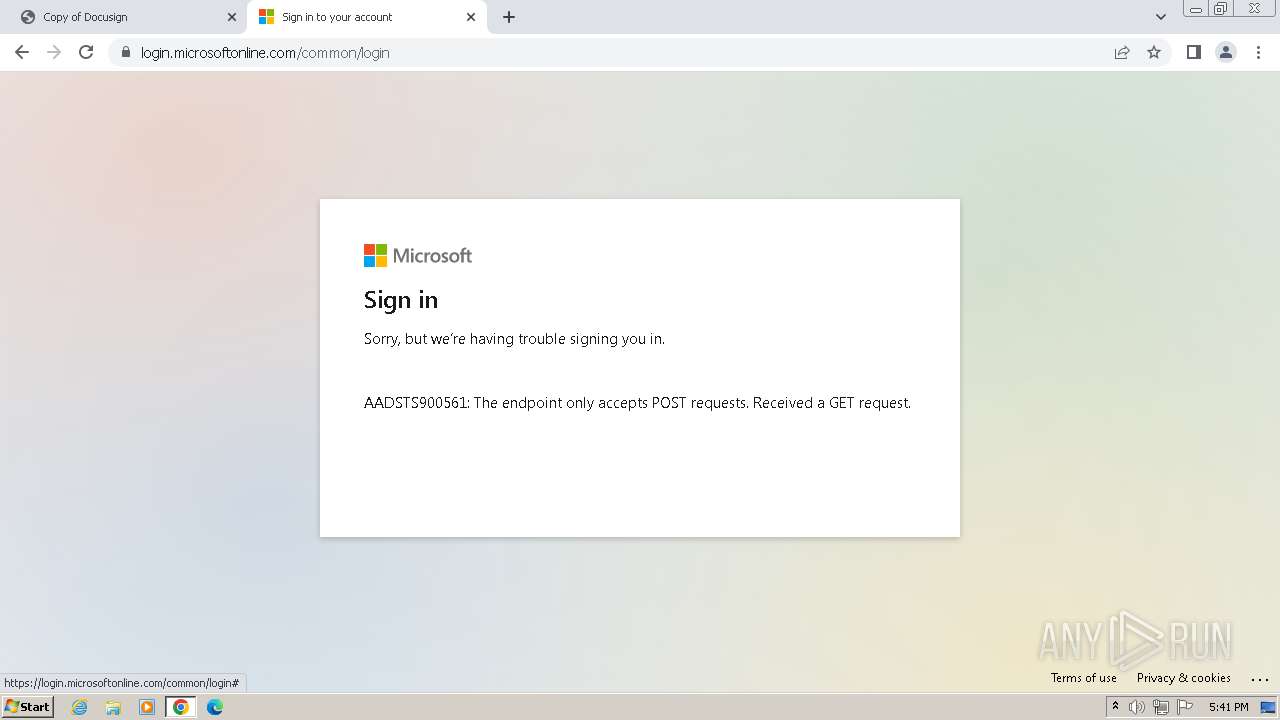The width and height of the screenshot is (1280, 720).
Task: Open Privacy & cookies link
Action: point(1183,678)
